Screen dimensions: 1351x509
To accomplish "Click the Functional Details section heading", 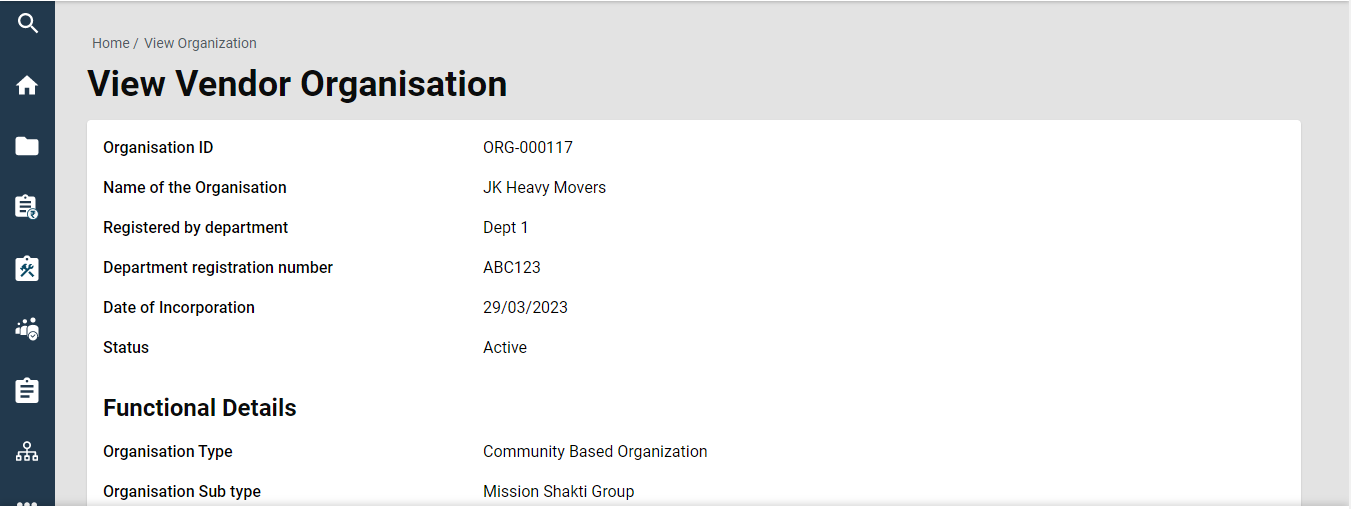I will point(200,408).
